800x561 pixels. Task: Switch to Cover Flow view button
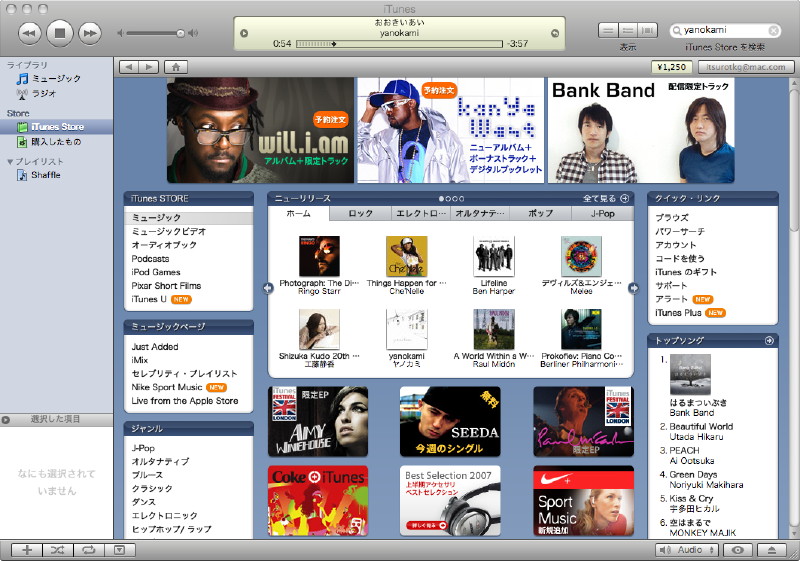647,31
